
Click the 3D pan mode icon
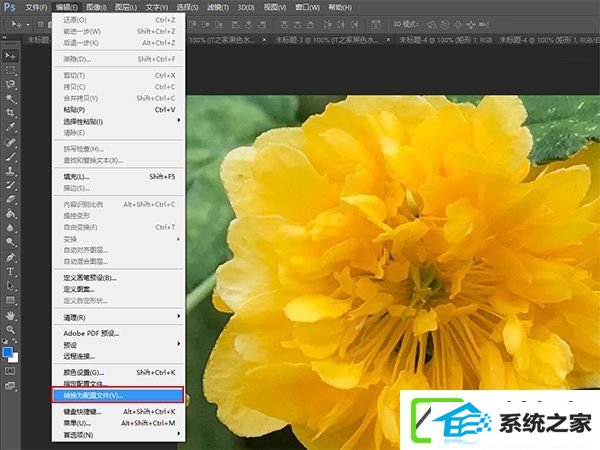pyautogui.click(x=458, y=24)
